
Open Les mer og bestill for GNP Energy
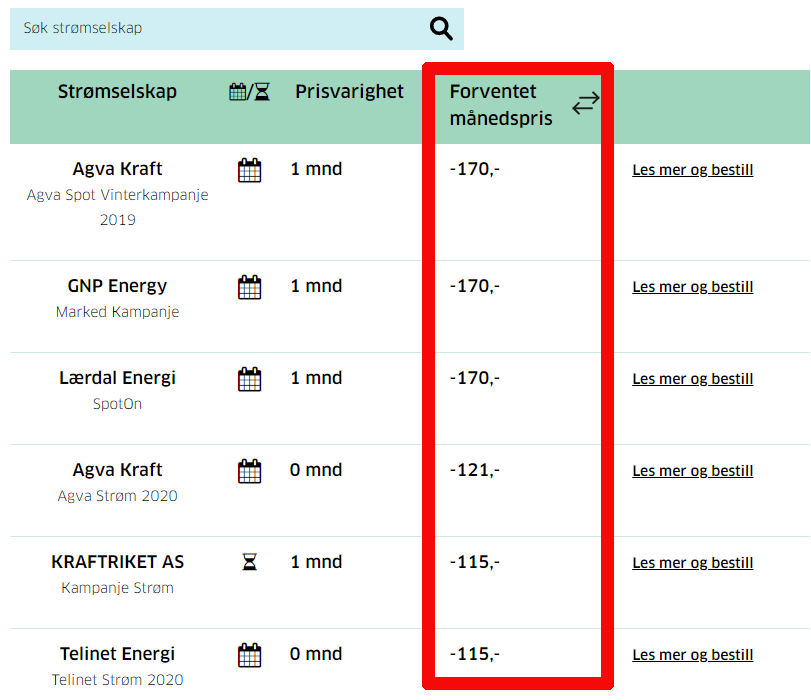click(693, 287)
